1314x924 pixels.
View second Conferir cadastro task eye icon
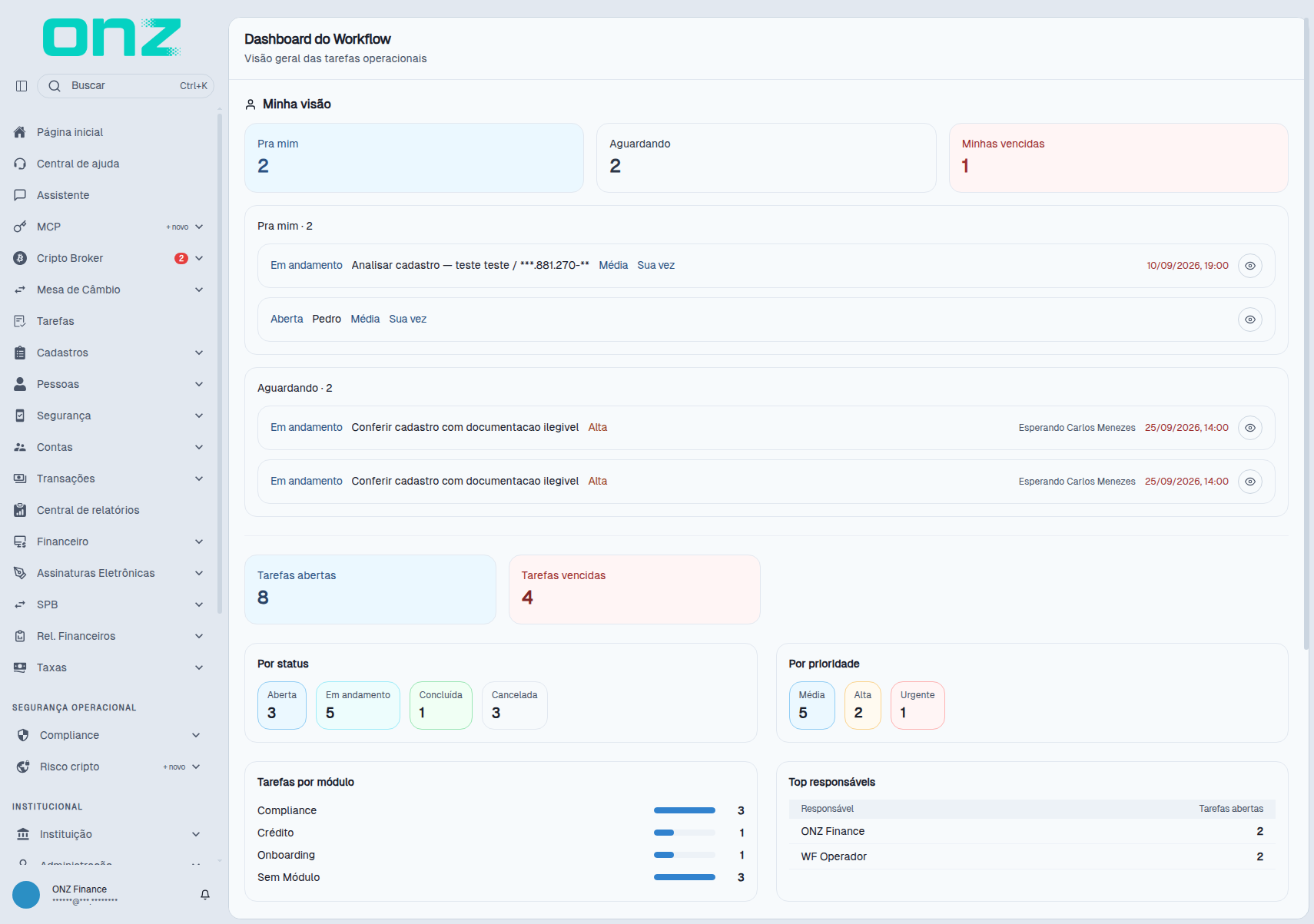(1250, 482)
